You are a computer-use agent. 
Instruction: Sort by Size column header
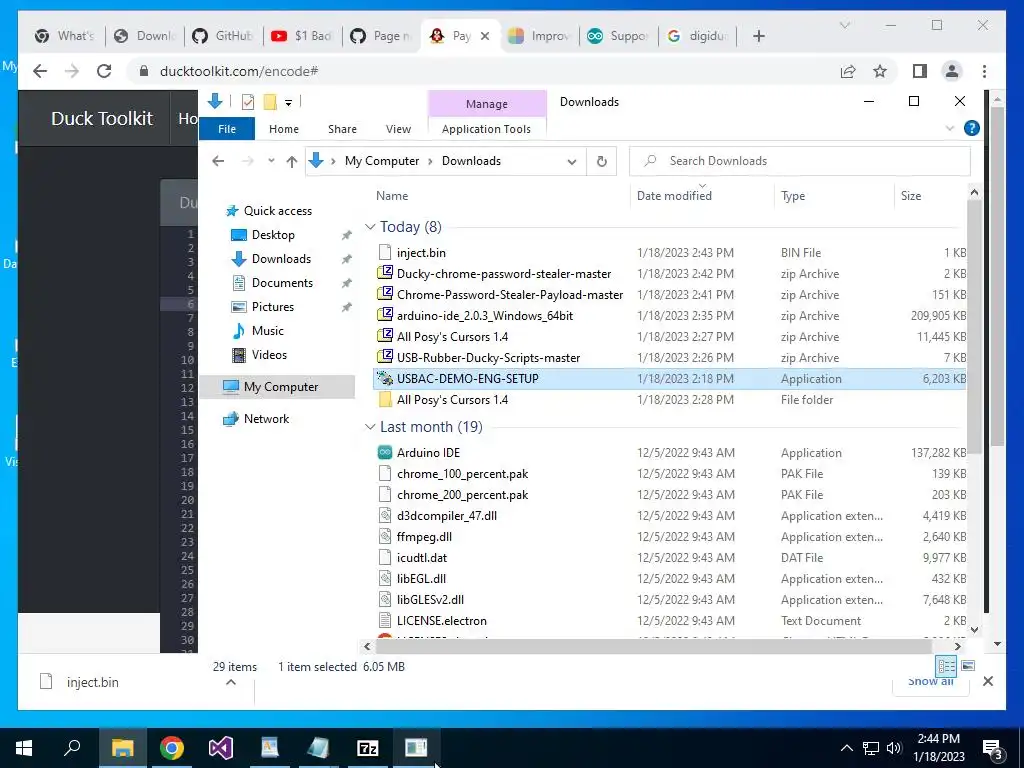[910, 195]
